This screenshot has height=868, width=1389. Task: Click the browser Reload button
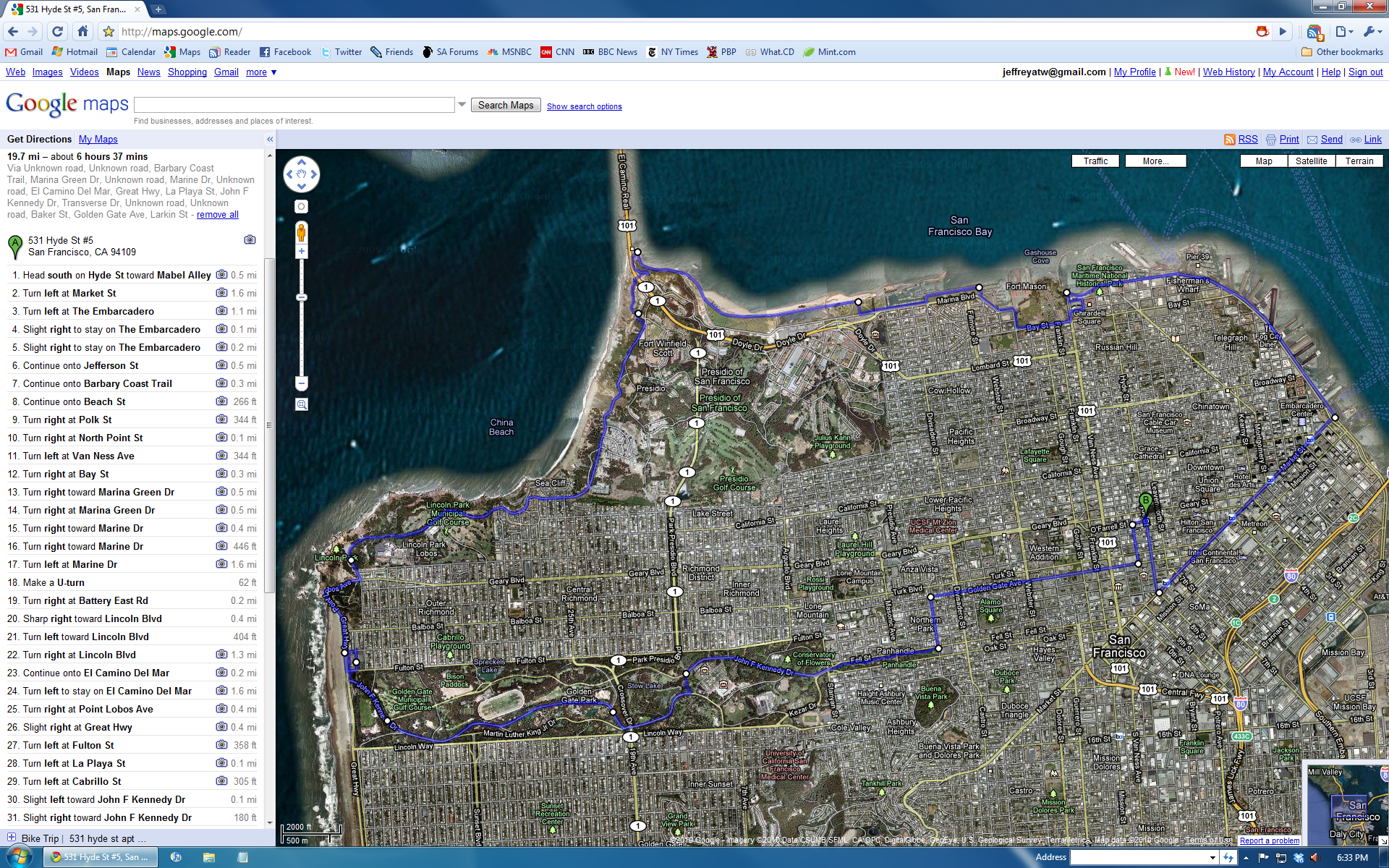click(x=58, y=31)
